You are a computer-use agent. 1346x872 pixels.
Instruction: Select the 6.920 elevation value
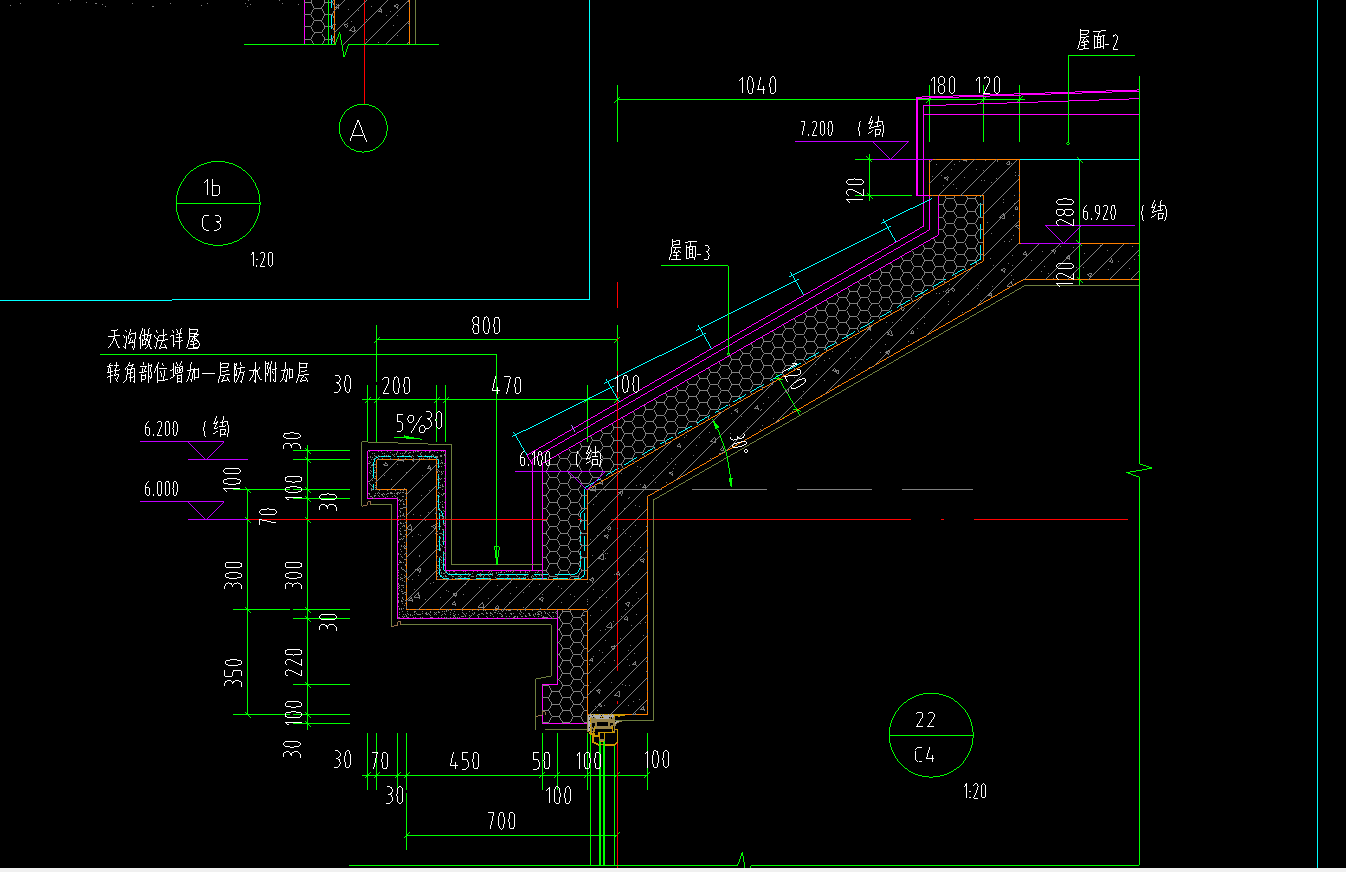tap(1098, 213)
